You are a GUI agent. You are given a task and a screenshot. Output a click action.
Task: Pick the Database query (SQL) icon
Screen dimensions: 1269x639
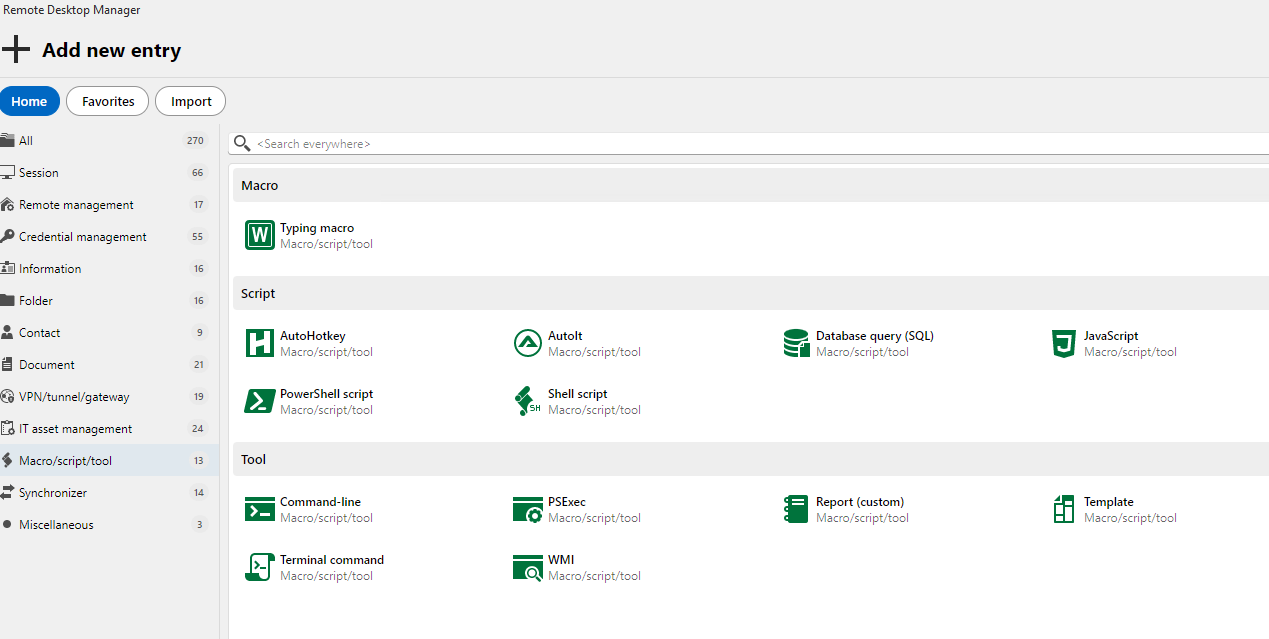tap(796, 343)
